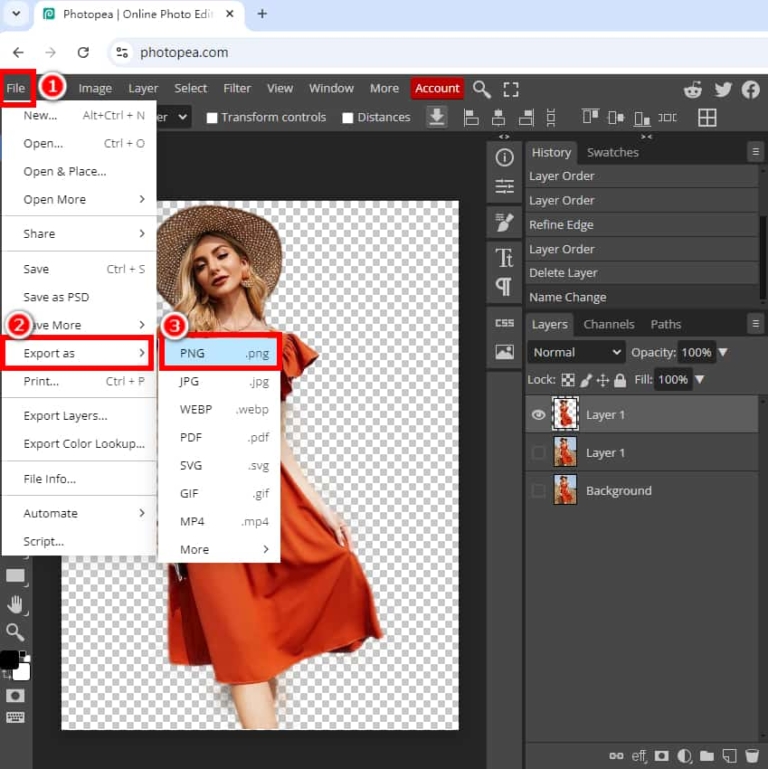Image resolution: width=768 pixels, height=769 pixels.
Task: Select the Hand tool
Action: coord(15,604)
